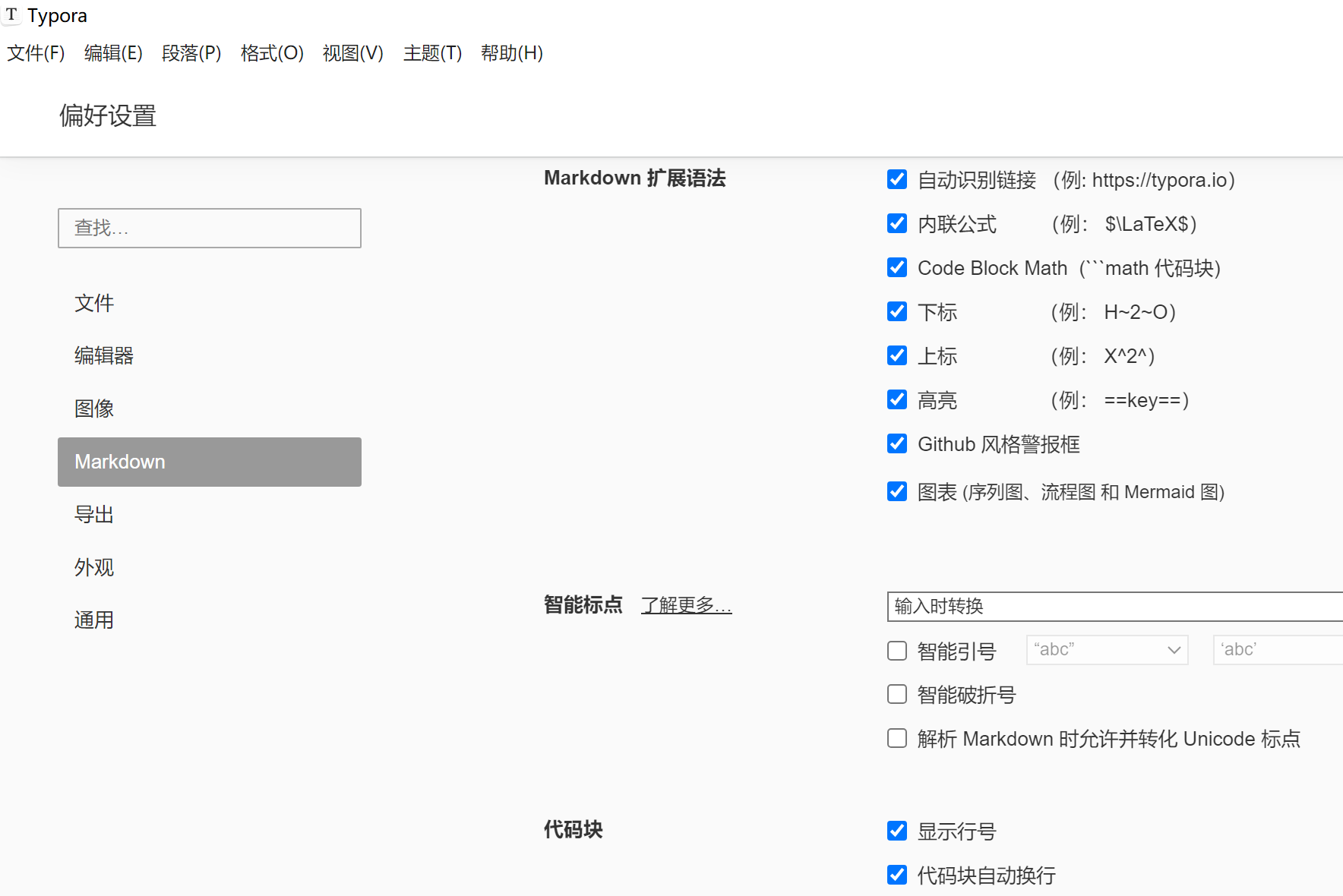The height and width of the screenshot is (896, 1343).
Task: Click the Typora app icon in title bar
Action: 11,14
